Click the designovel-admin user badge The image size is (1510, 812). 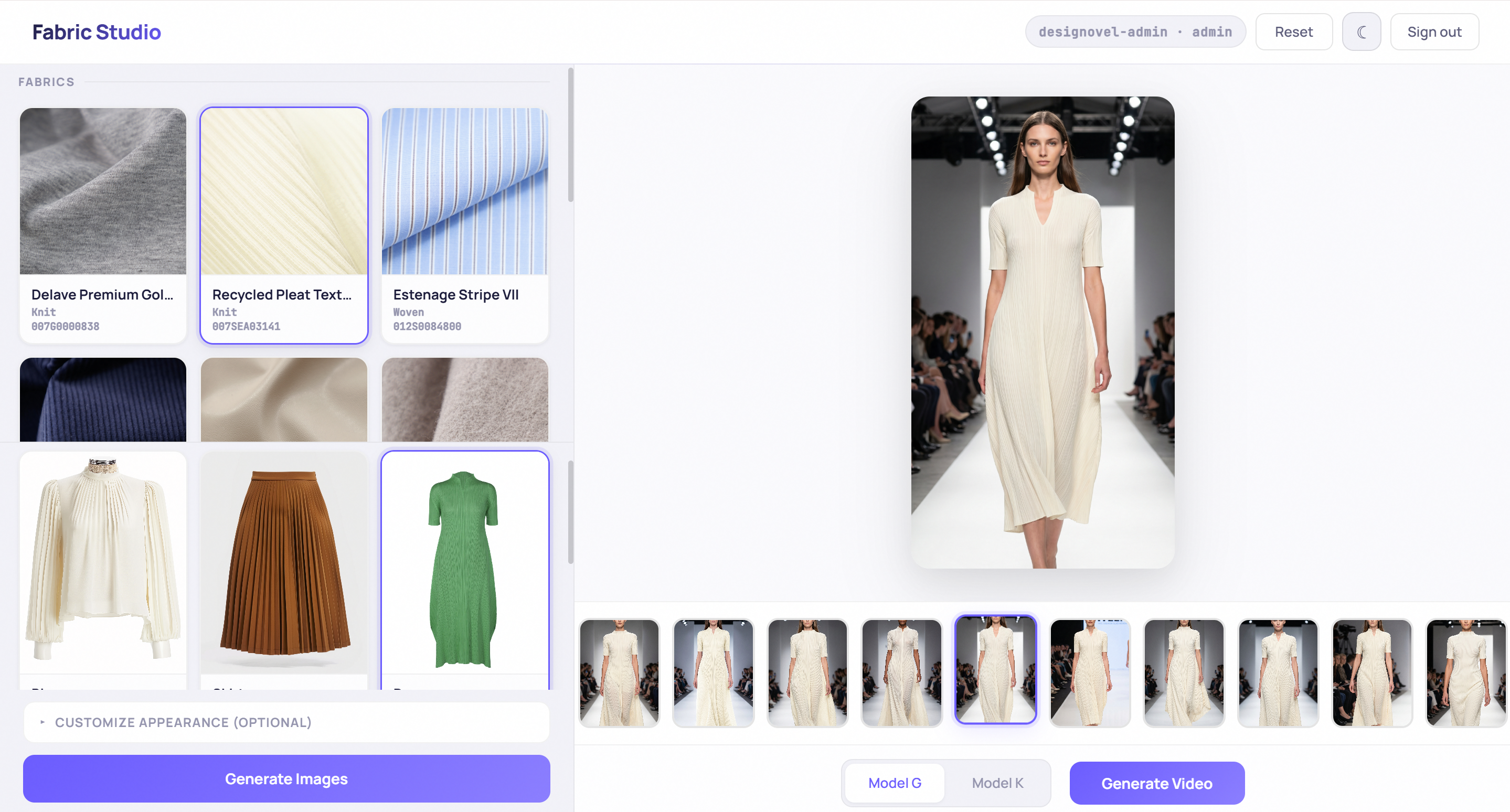[1135, 31]
